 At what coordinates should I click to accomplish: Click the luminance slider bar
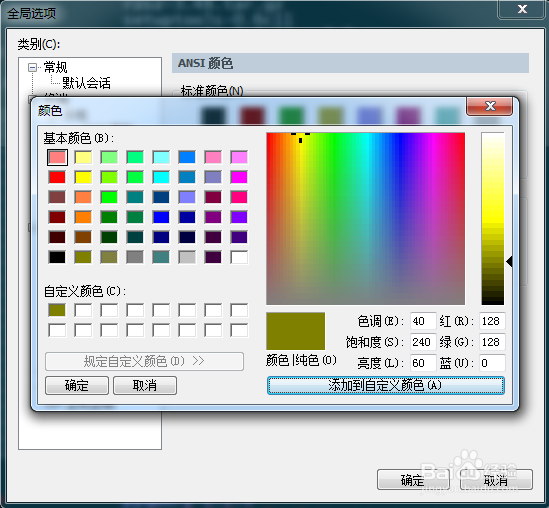493,218
